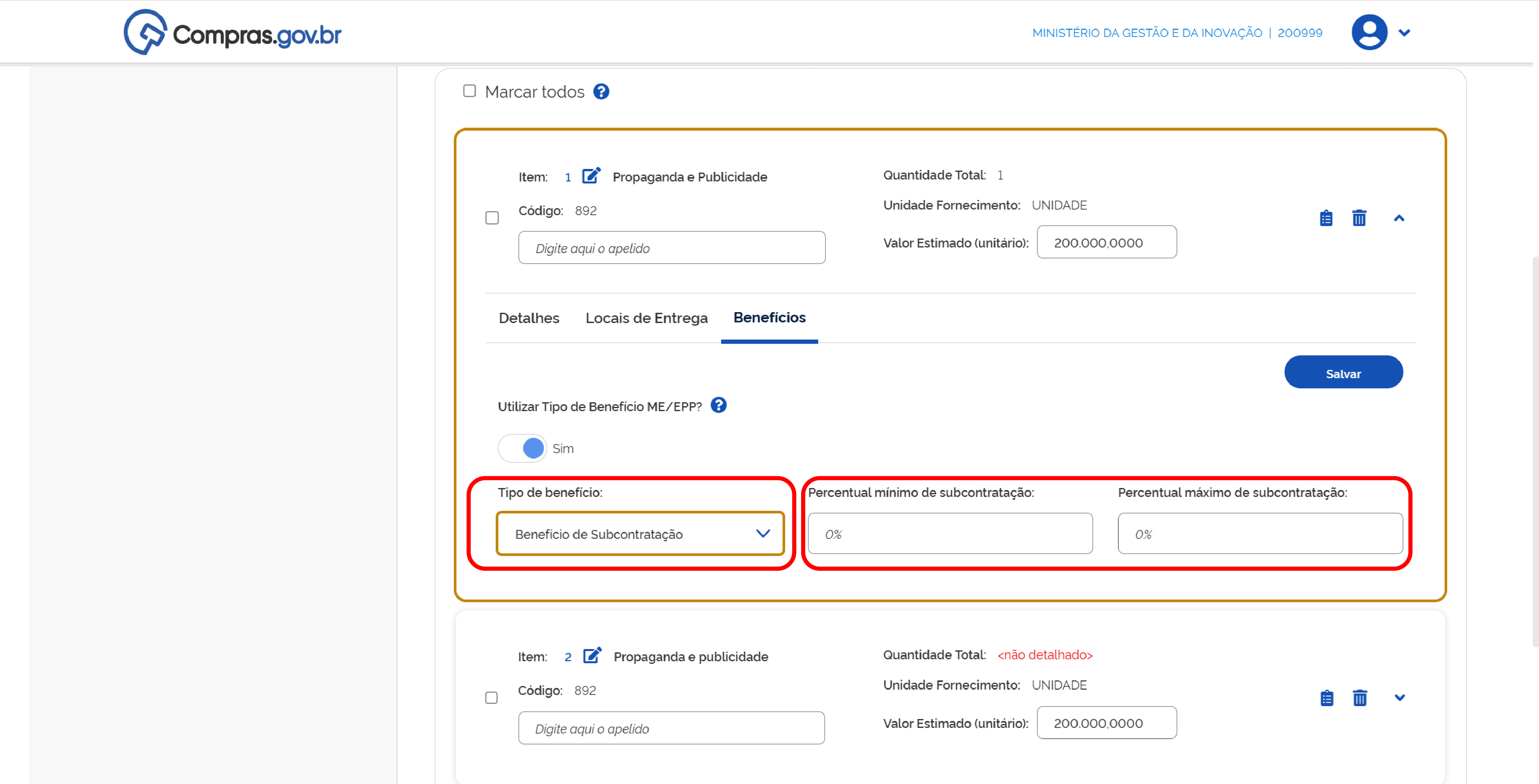This screenshot has width=1539, height=784.
Task: Click the red 'não detalhado' text
Action: (x=1044, y=655)
